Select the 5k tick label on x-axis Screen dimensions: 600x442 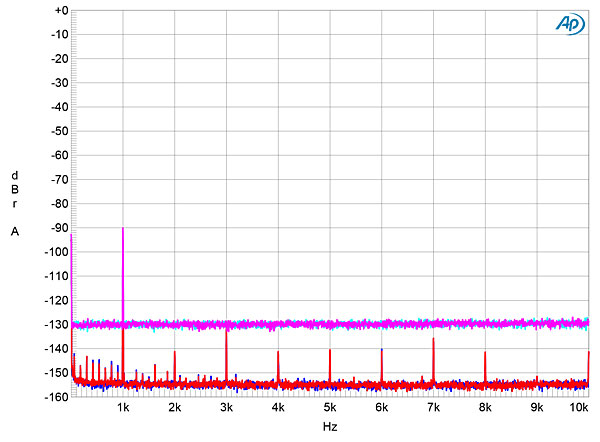(x=329, y=408)
